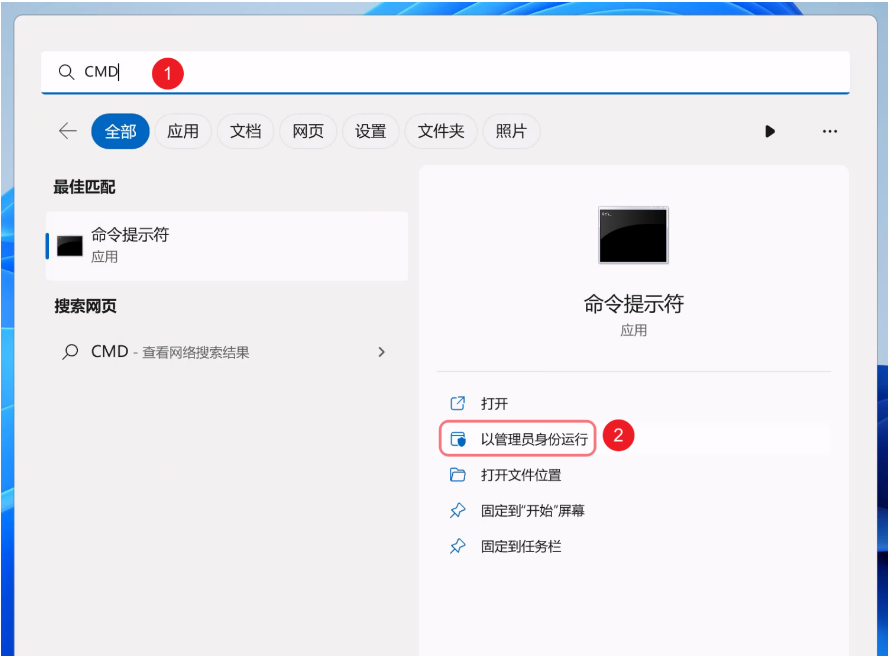
Task: Click 打开 to open Command Prompt
Action: coord(634,403)
